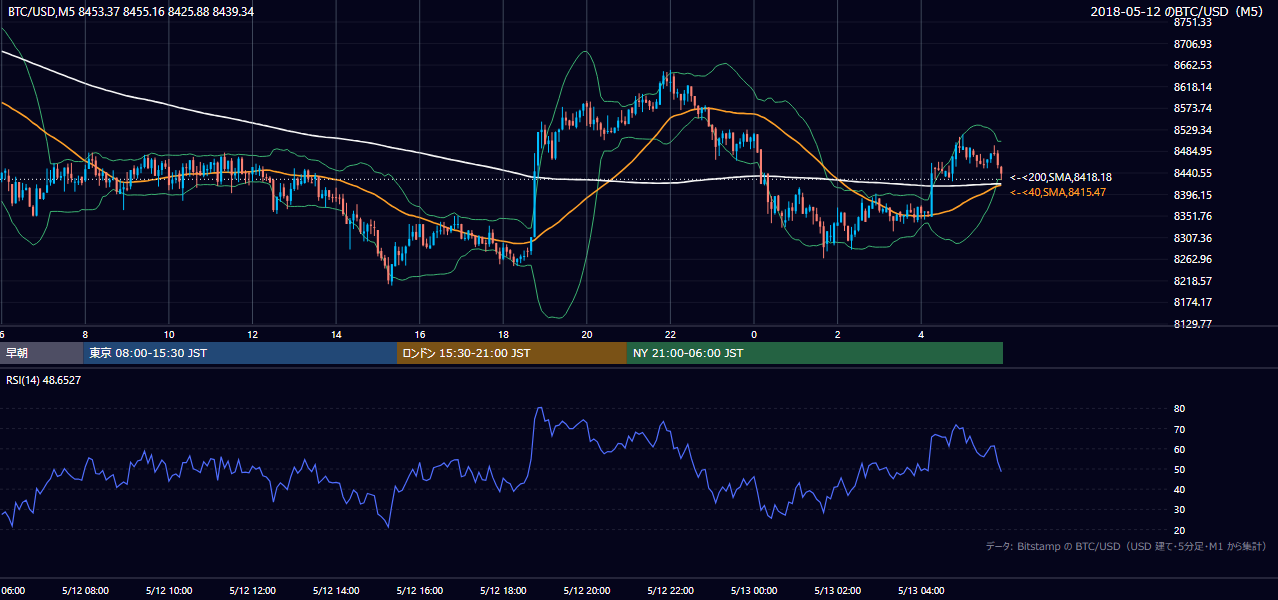The height and width of the screenshot is (600, 1278).
Task: Click the 5/13 04:00 time label
Action: tap(920, 591)
